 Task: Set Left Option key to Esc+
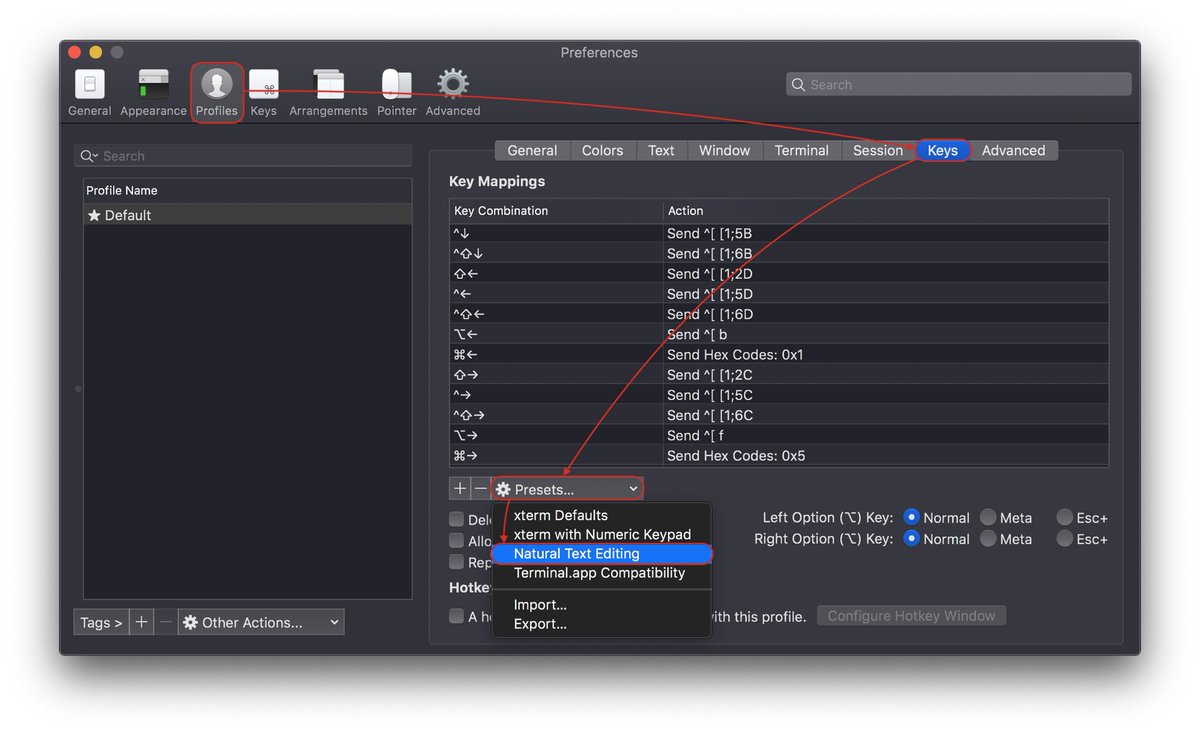[x=1064, y=517]
